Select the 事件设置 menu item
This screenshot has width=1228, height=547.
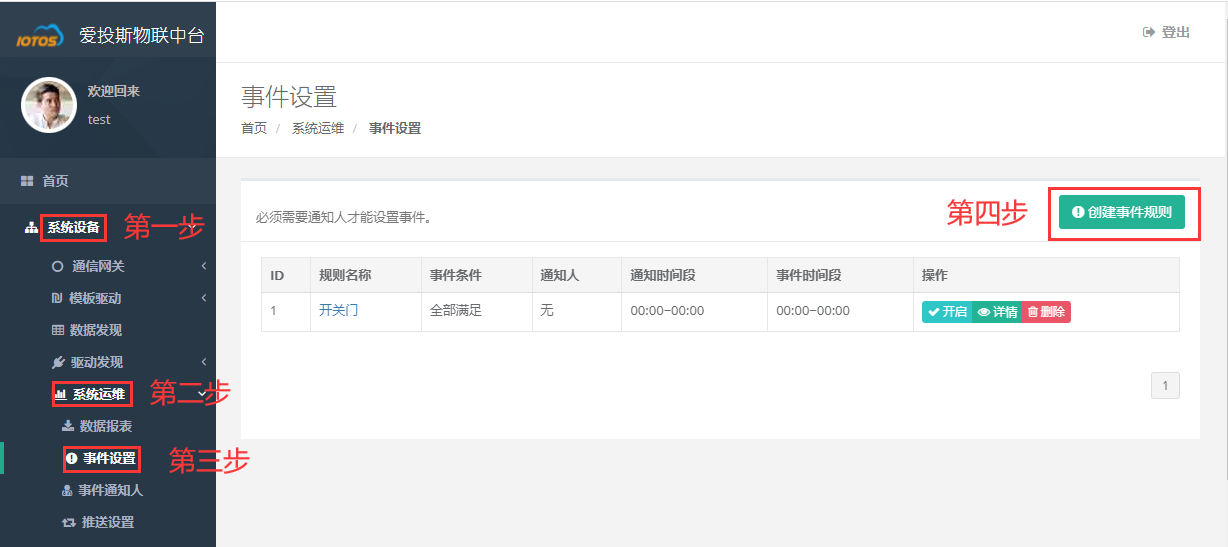(109, 458)
